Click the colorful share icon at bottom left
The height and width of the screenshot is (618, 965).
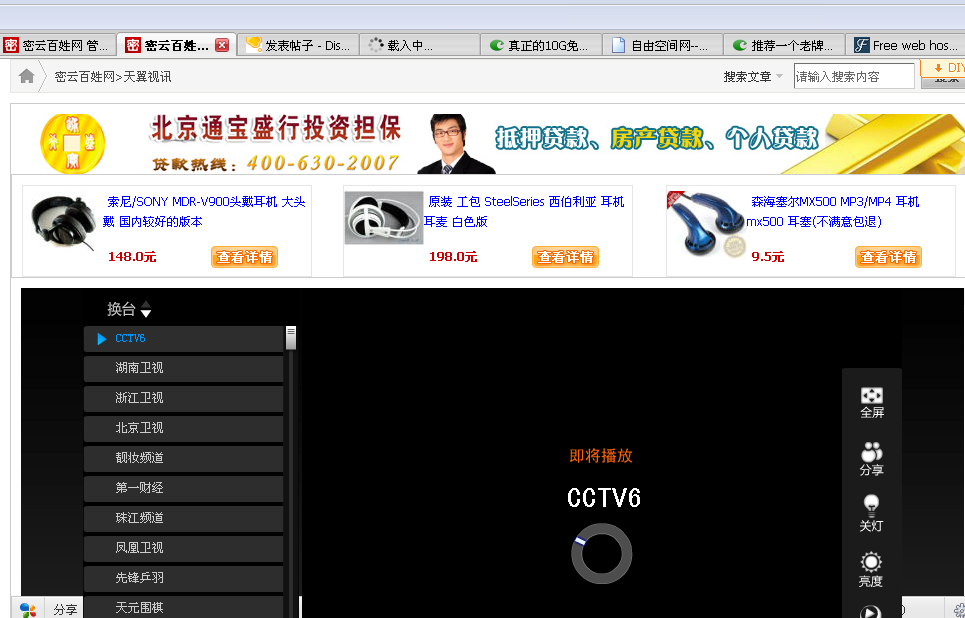coord(28,609)
